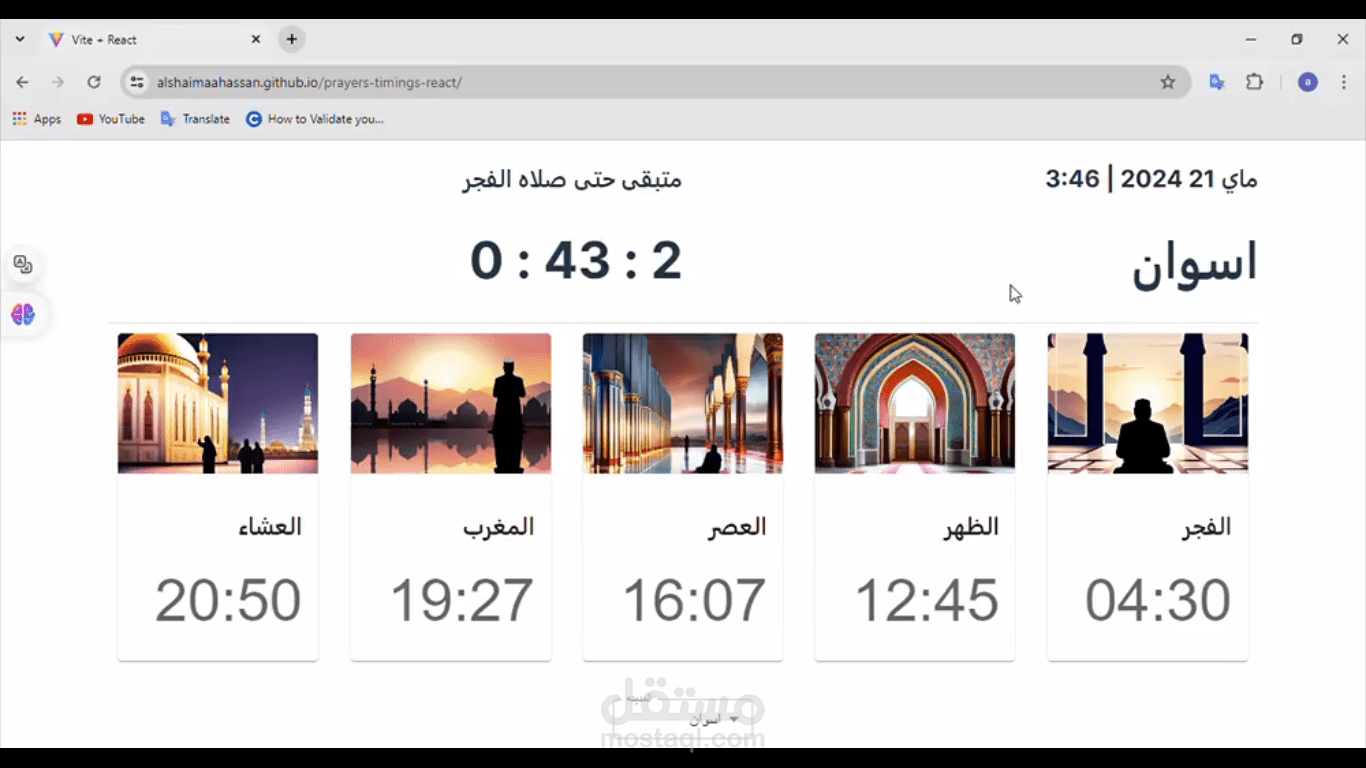Viewport: 1366px width, 768px height.
Task: Click the date text ماي 21 2024 | 3:46
Action: click(x=1151, y=180)
